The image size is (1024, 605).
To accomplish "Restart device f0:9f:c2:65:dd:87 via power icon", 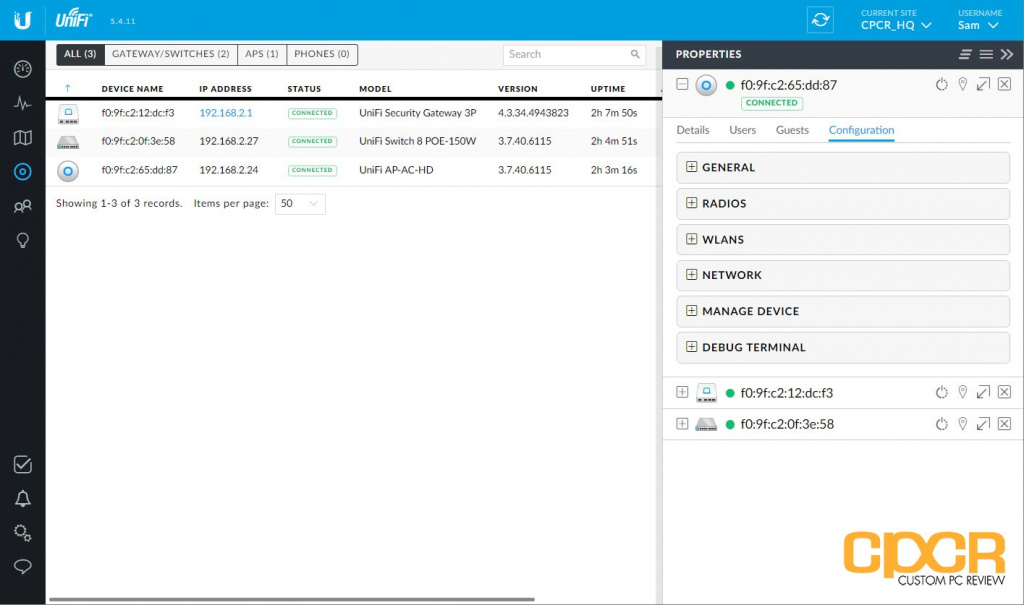I will [941, 85].
